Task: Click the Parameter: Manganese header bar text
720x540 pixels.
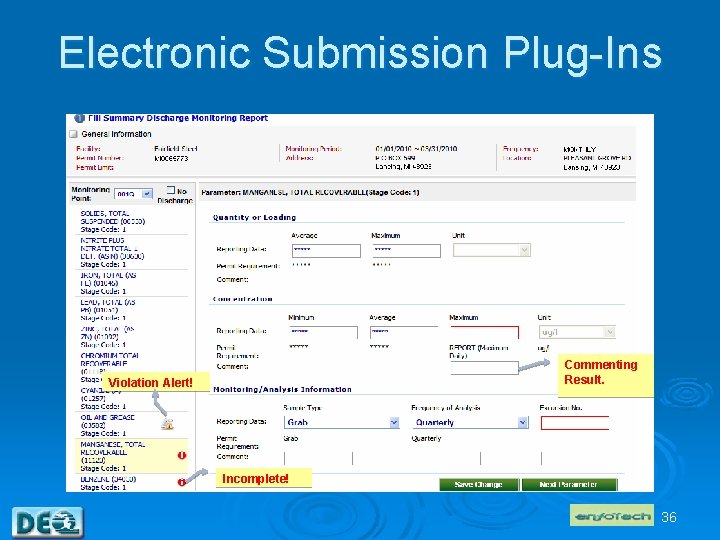Action: tap(310, 192)
